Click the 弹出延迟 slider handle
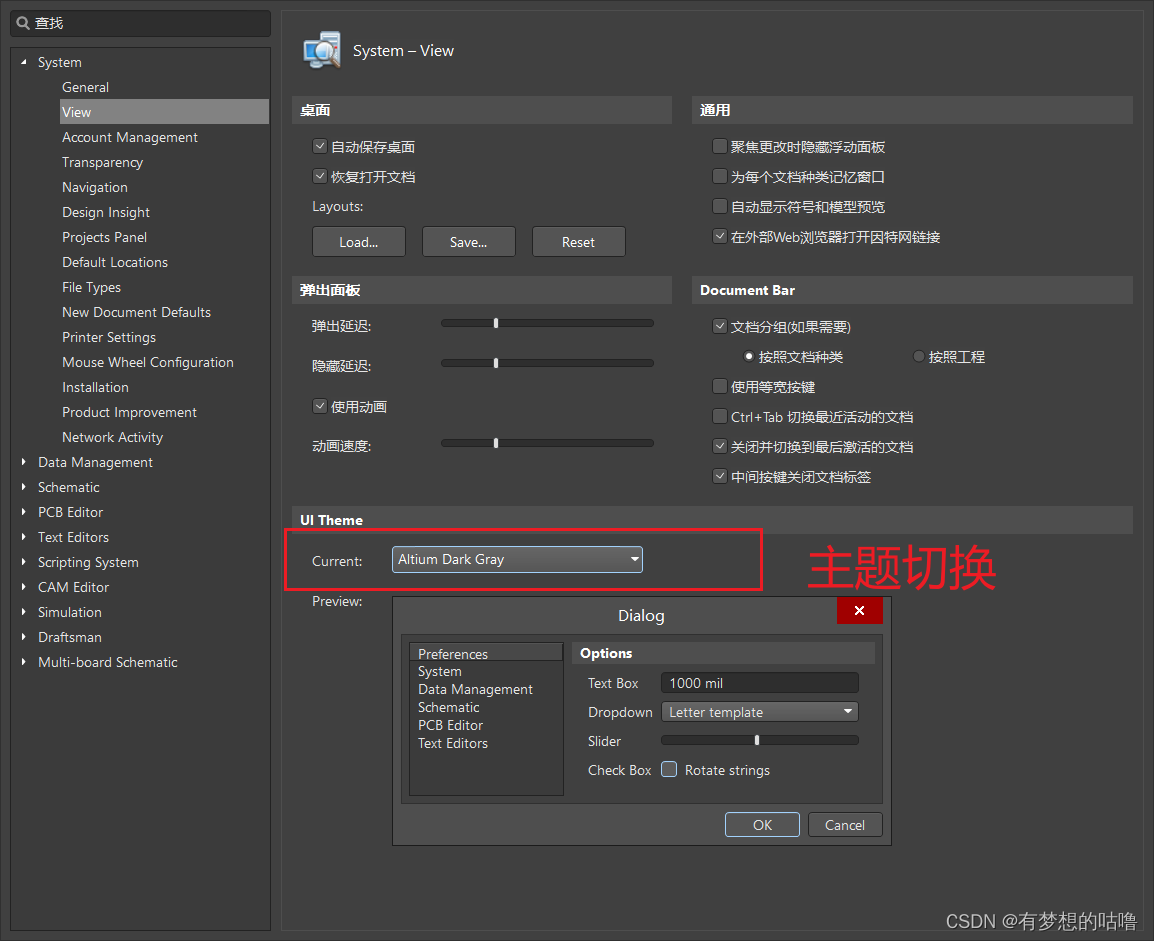The image size is (1154, 941). pos(496,323)
